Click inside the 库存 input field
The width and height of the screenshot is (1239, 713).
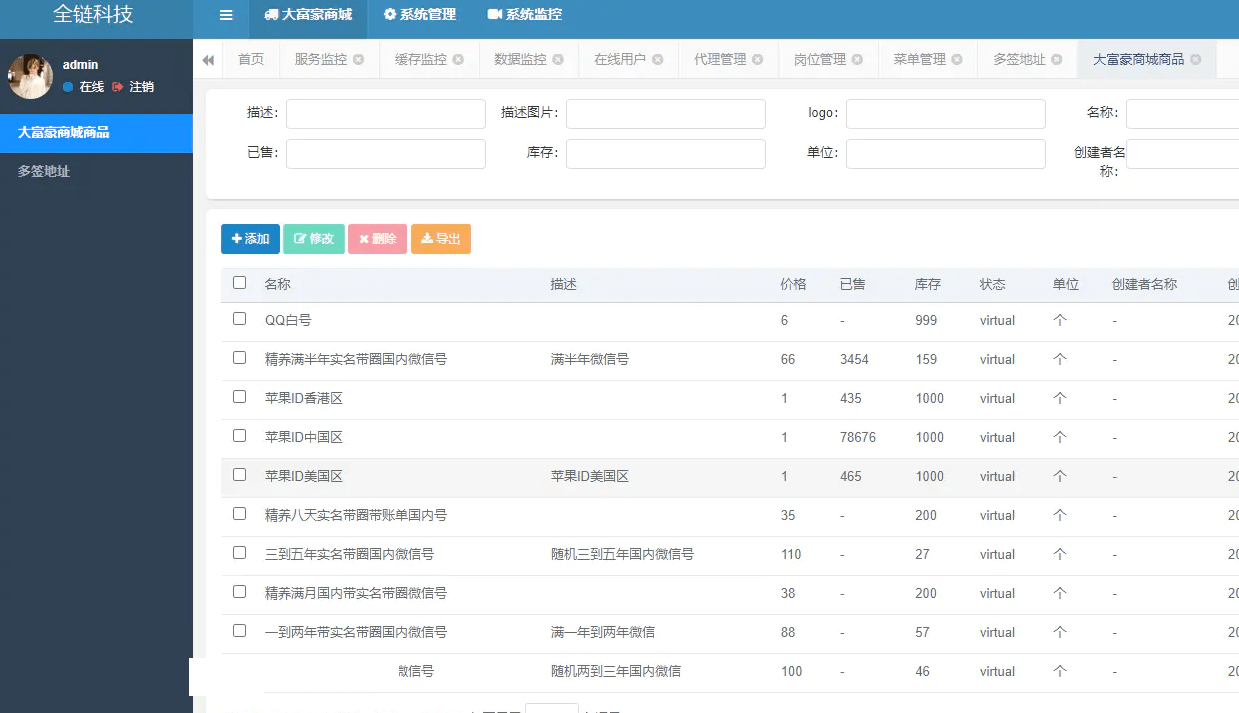coord(665,153)
